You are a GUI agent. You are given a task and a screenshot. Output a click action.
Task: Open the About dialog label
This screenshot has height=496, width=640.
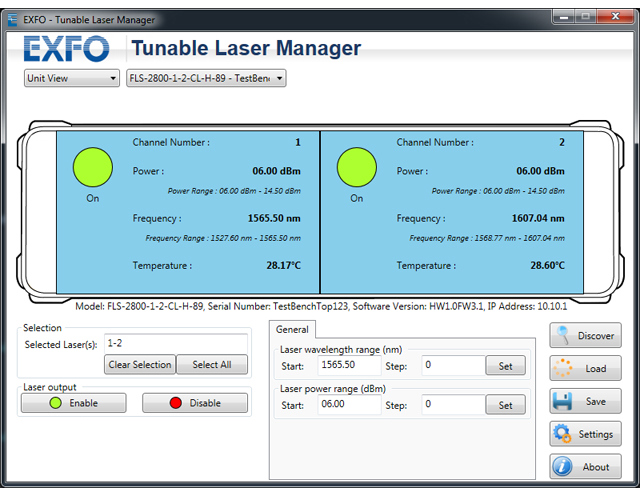point(596,467)
